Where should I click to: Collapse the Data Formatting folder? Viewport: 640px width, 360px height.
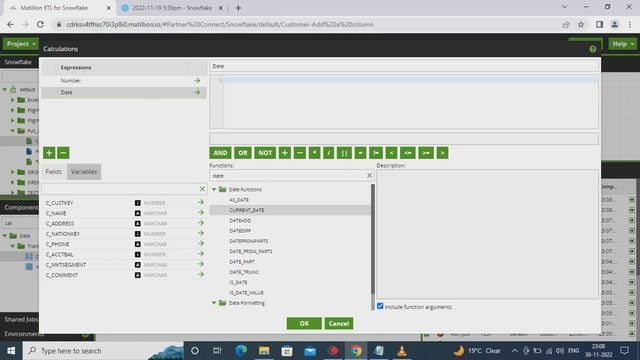pos(214,303)
